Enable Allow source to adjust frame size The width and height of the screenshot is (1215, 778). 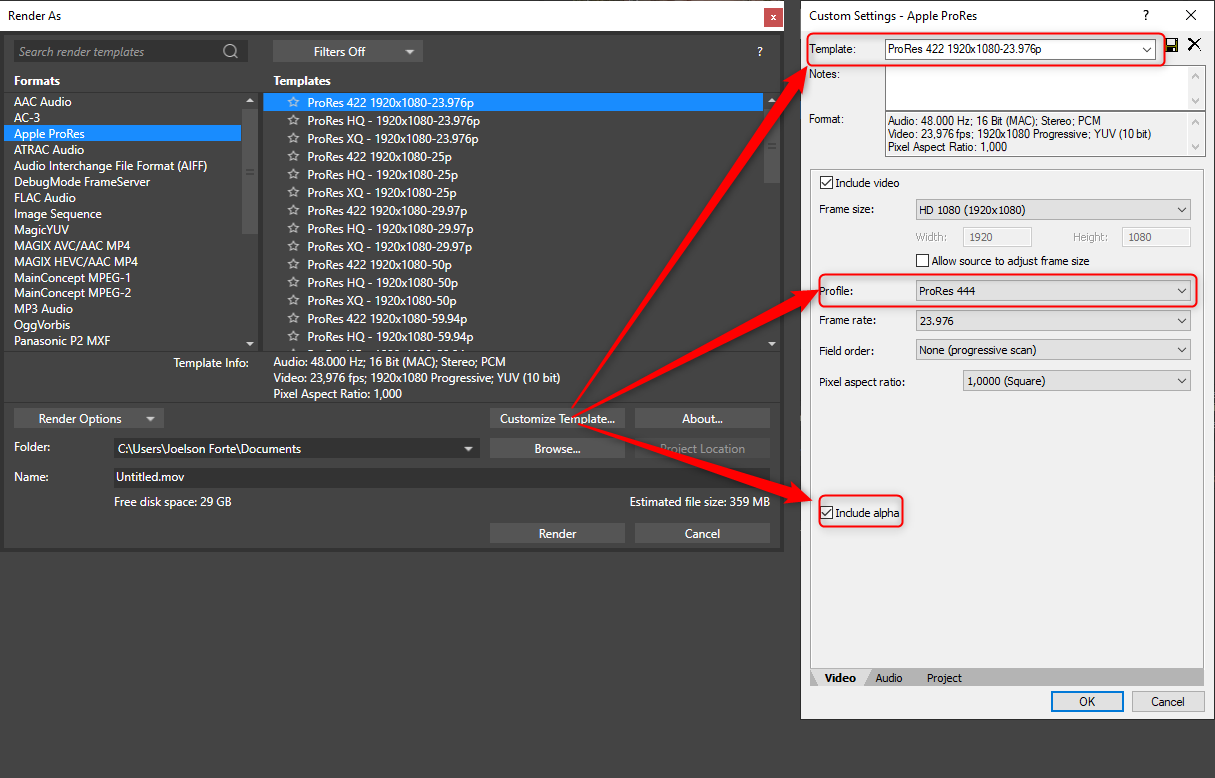(x=923, y=261)
